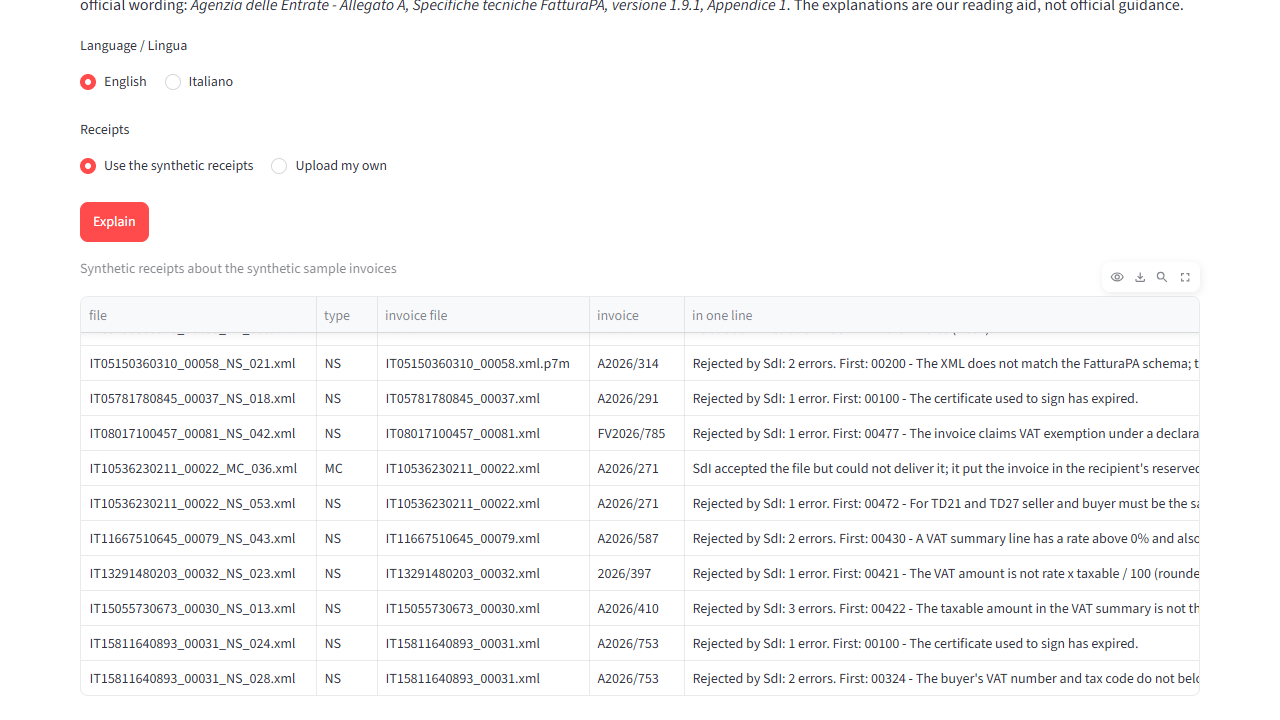Sort by the file column header
Screen dimensions: 1280x720
(198, 315)
